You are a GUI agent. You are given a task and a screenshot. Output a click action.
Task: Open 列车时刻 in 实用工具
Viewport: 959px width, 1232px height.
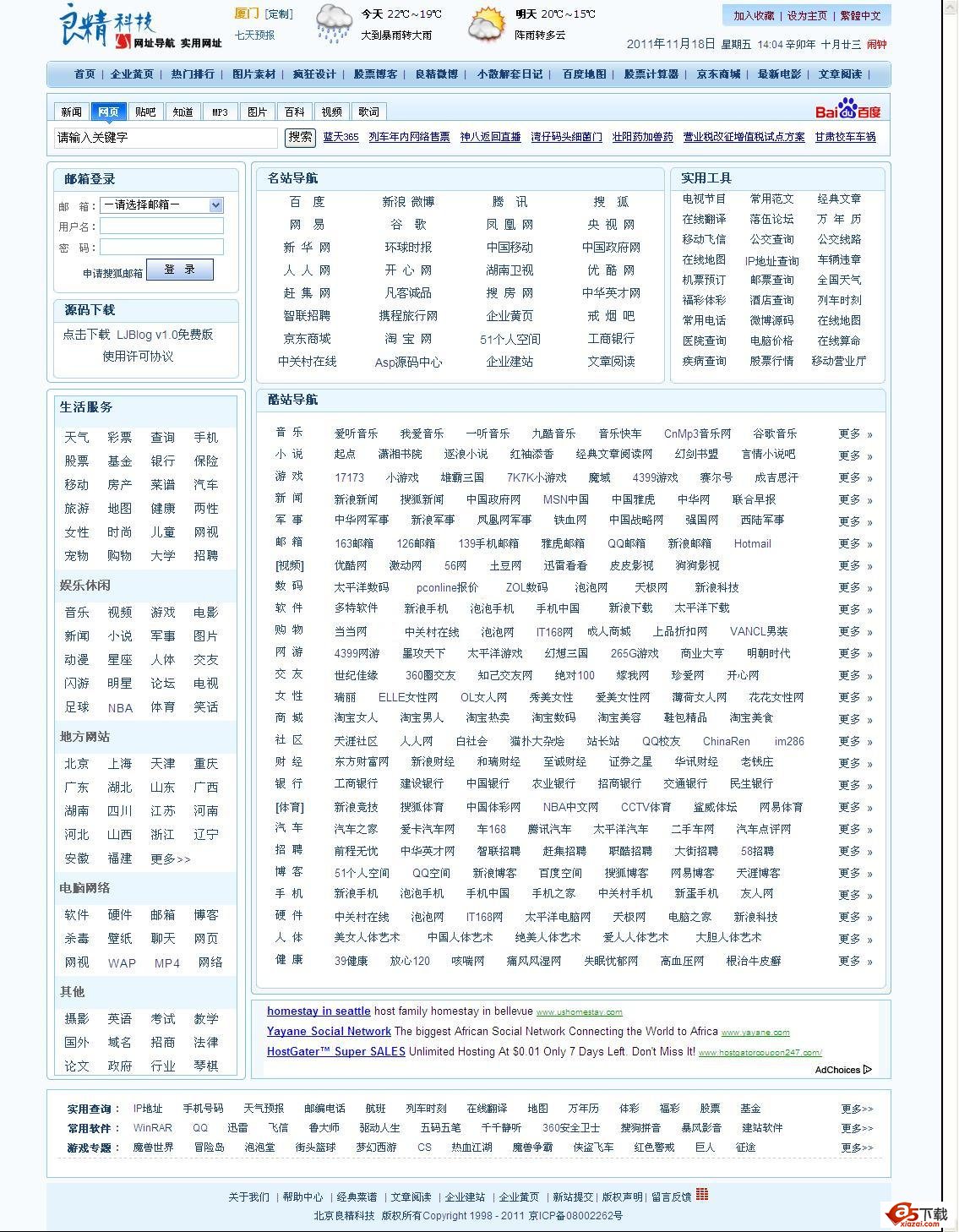[839, 300]
